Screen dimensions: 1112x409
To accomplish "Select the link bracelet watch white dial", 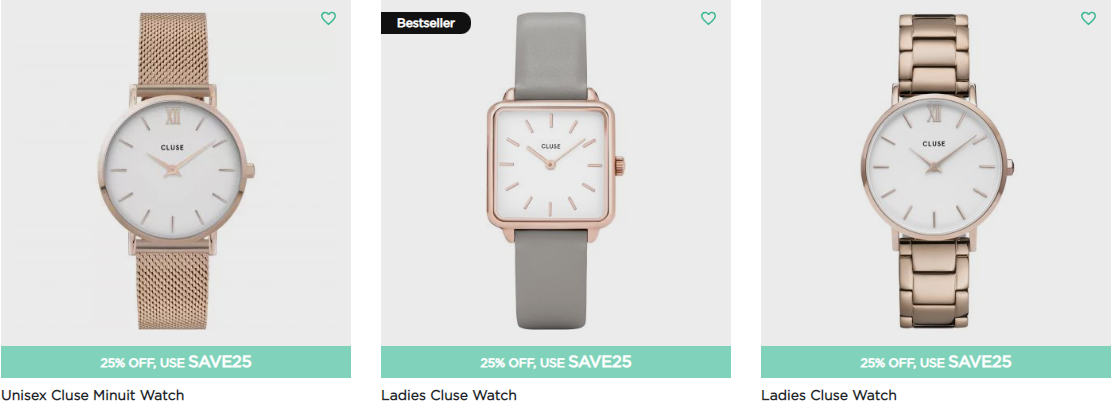I will click(933, 167).
